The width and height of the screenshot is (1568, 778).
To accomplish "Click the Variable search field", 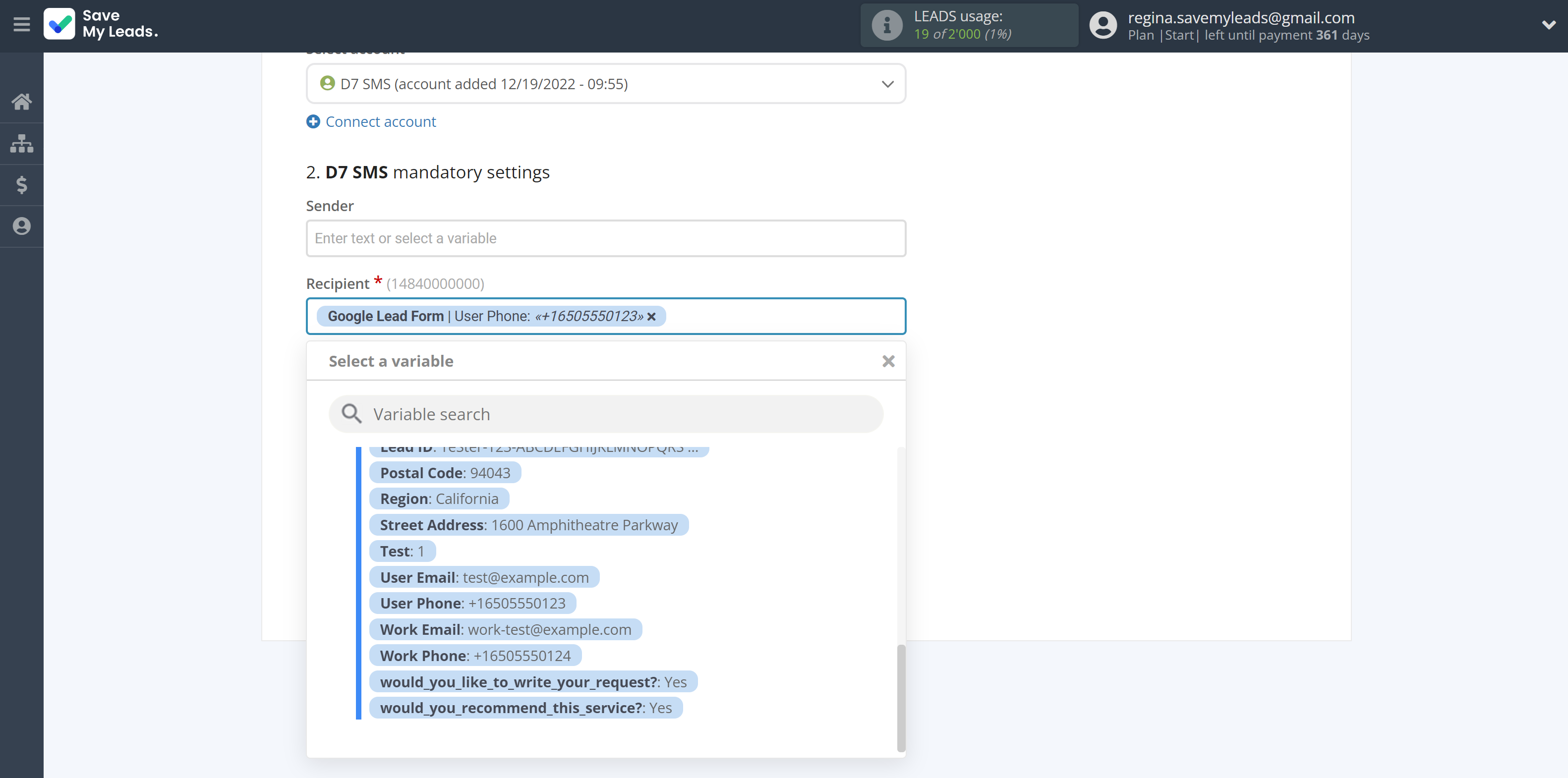I will 606,414.
